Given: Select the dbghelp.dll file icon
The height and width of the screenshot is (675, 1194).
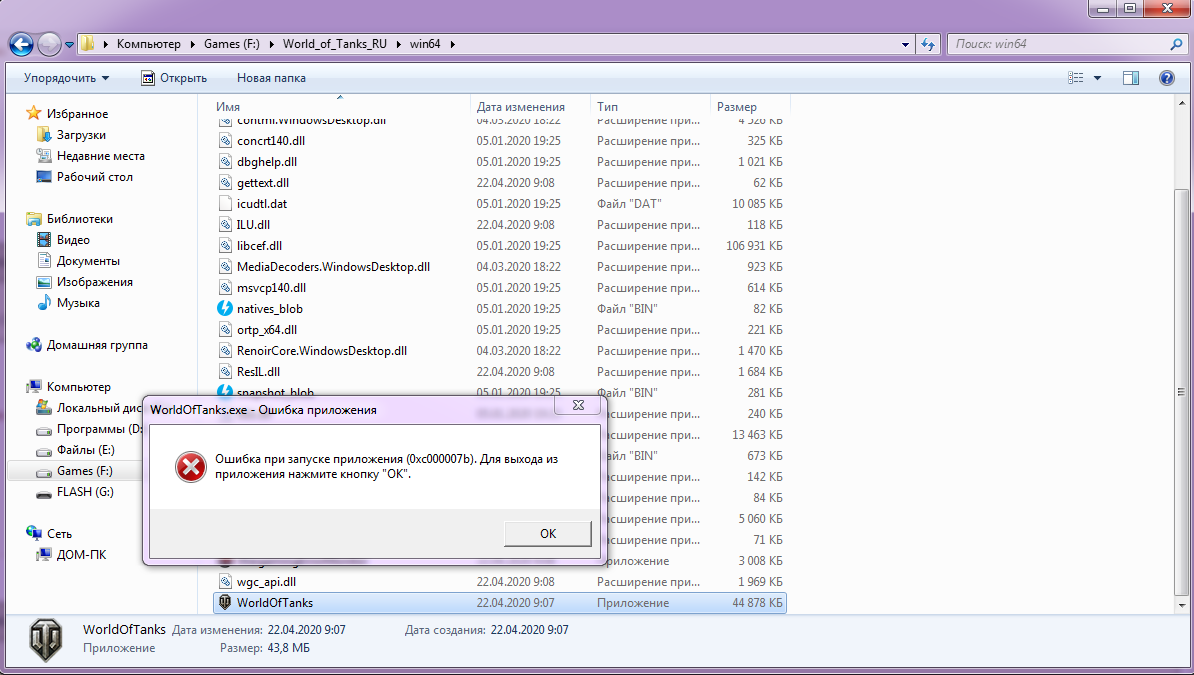Looking at the screenshot, I should click(225, 162).
